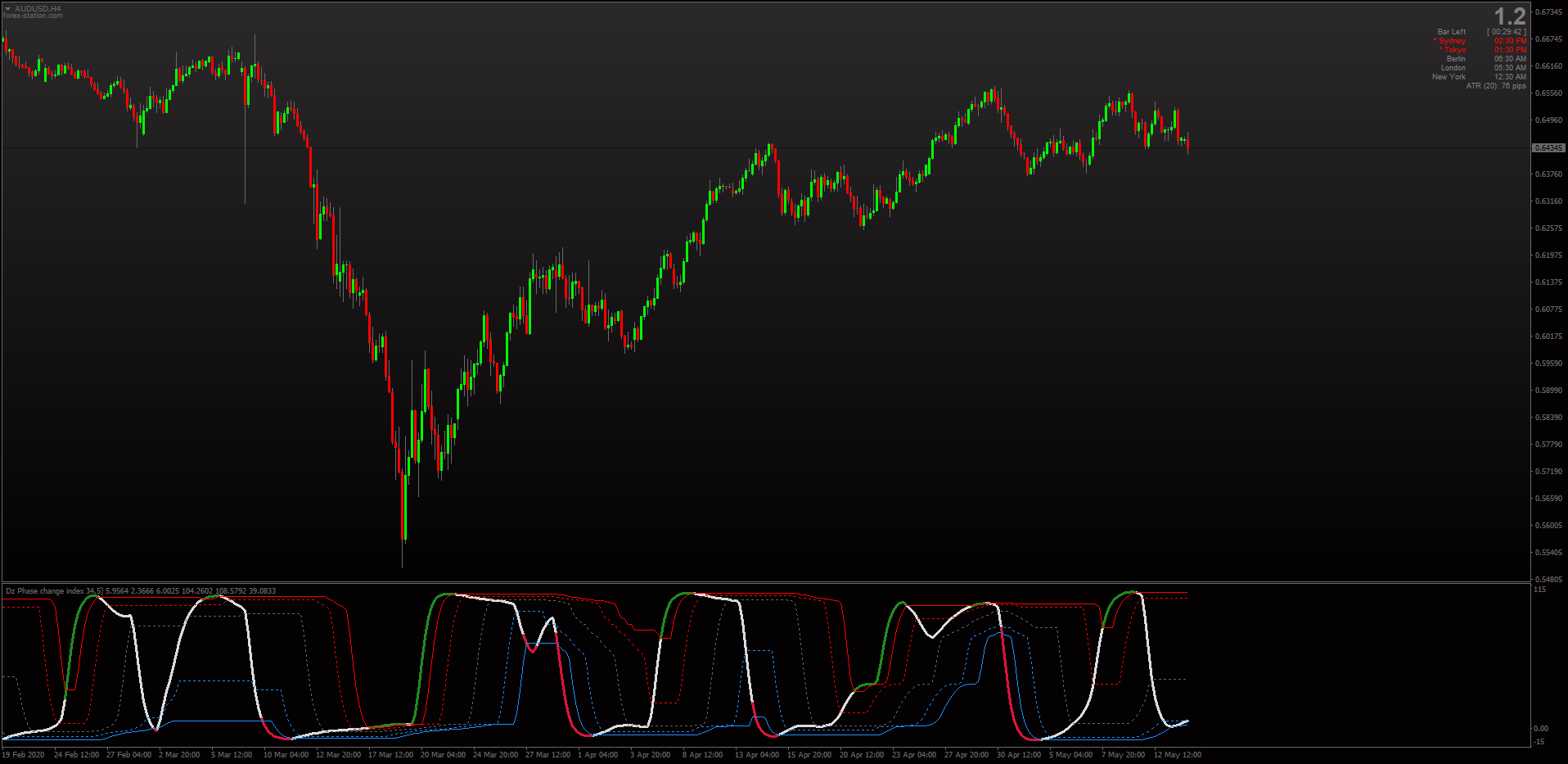The height and width of the screenshot is (764, 1568).
Task: Click the 0.57790 price scale label
Action: coord(1548,445)
